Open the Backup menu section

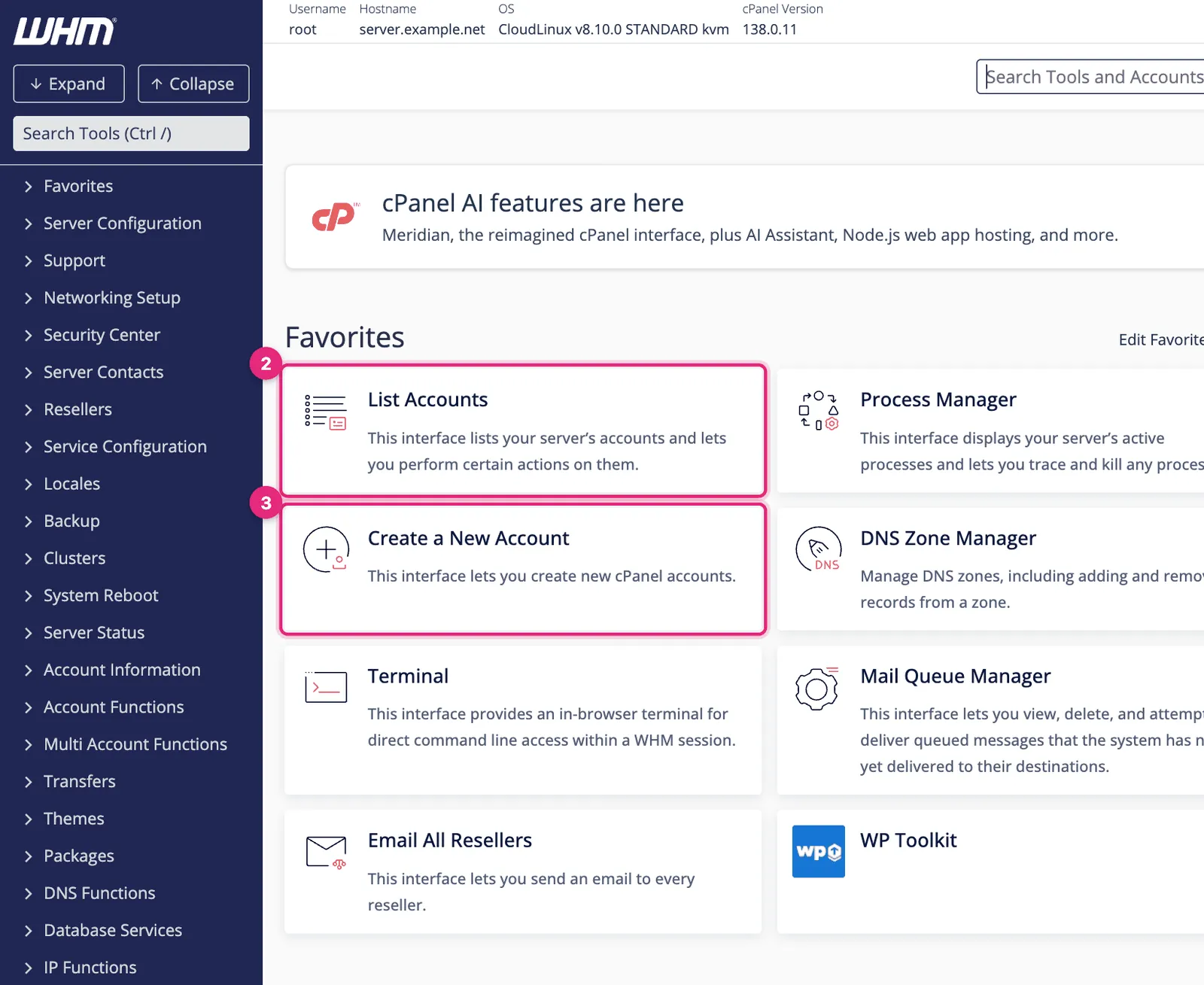71,521
